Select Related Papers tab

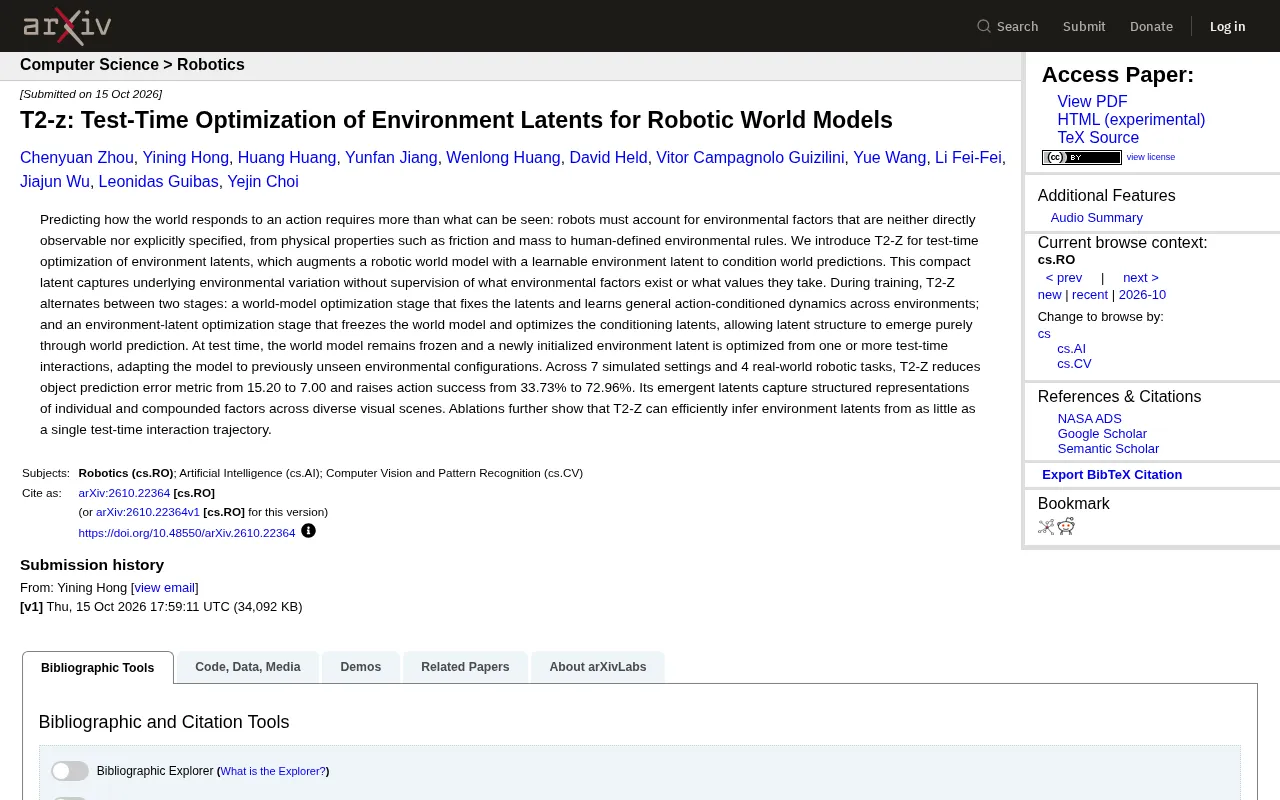pyautogui.click(x=465, y=667)
